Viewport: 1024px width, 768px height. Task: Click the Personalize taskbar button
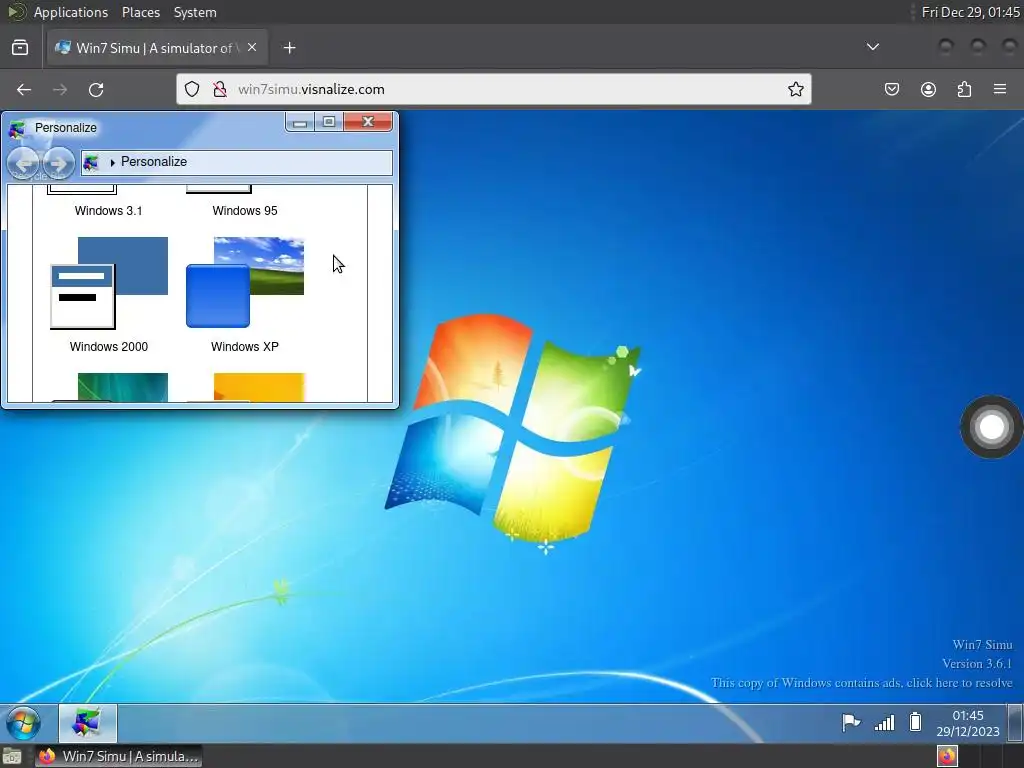(x=88, y=723)
